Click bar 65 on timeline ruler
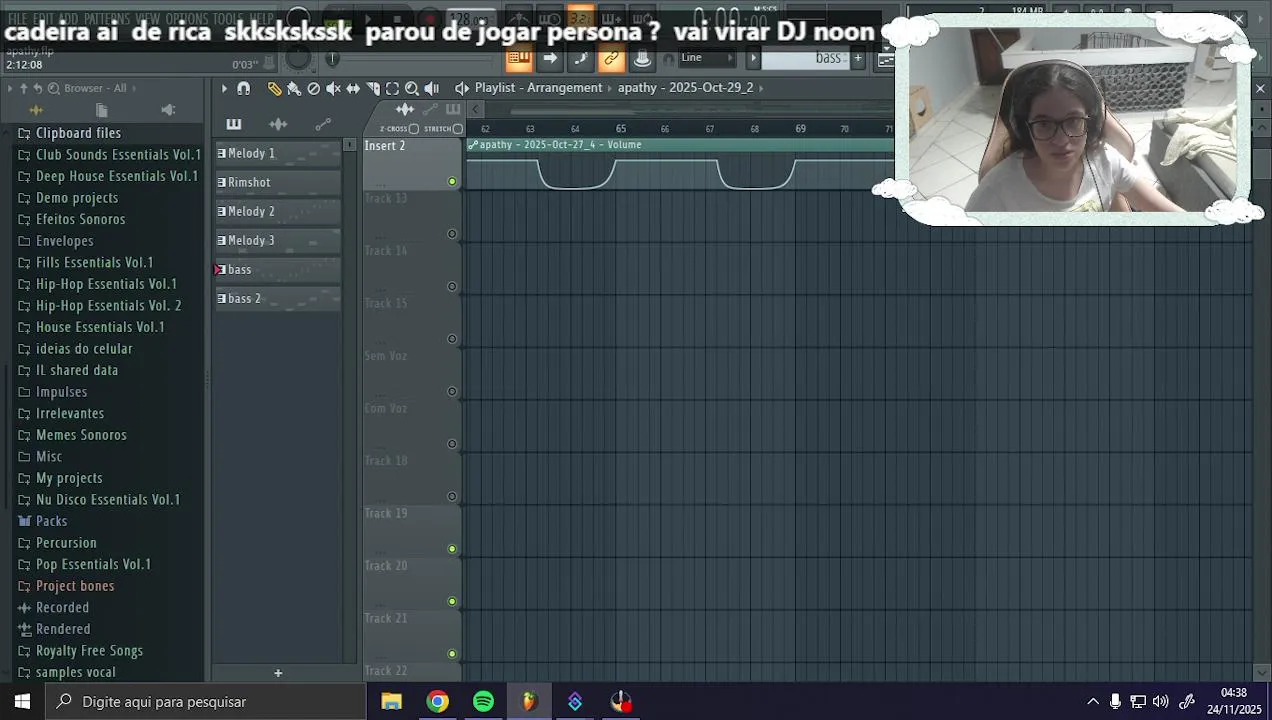The height and width of the screenshot is (720, 1272). tap(620, 129)
